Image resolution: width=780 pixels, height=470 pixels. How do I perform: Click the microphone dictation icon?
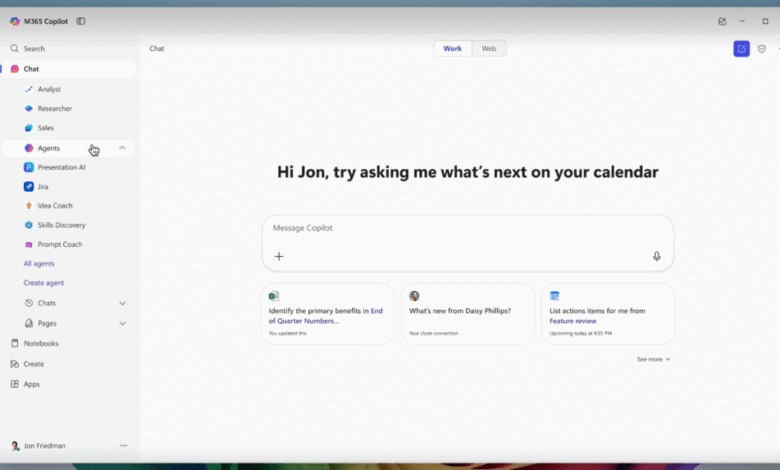[x=657, y=256]
